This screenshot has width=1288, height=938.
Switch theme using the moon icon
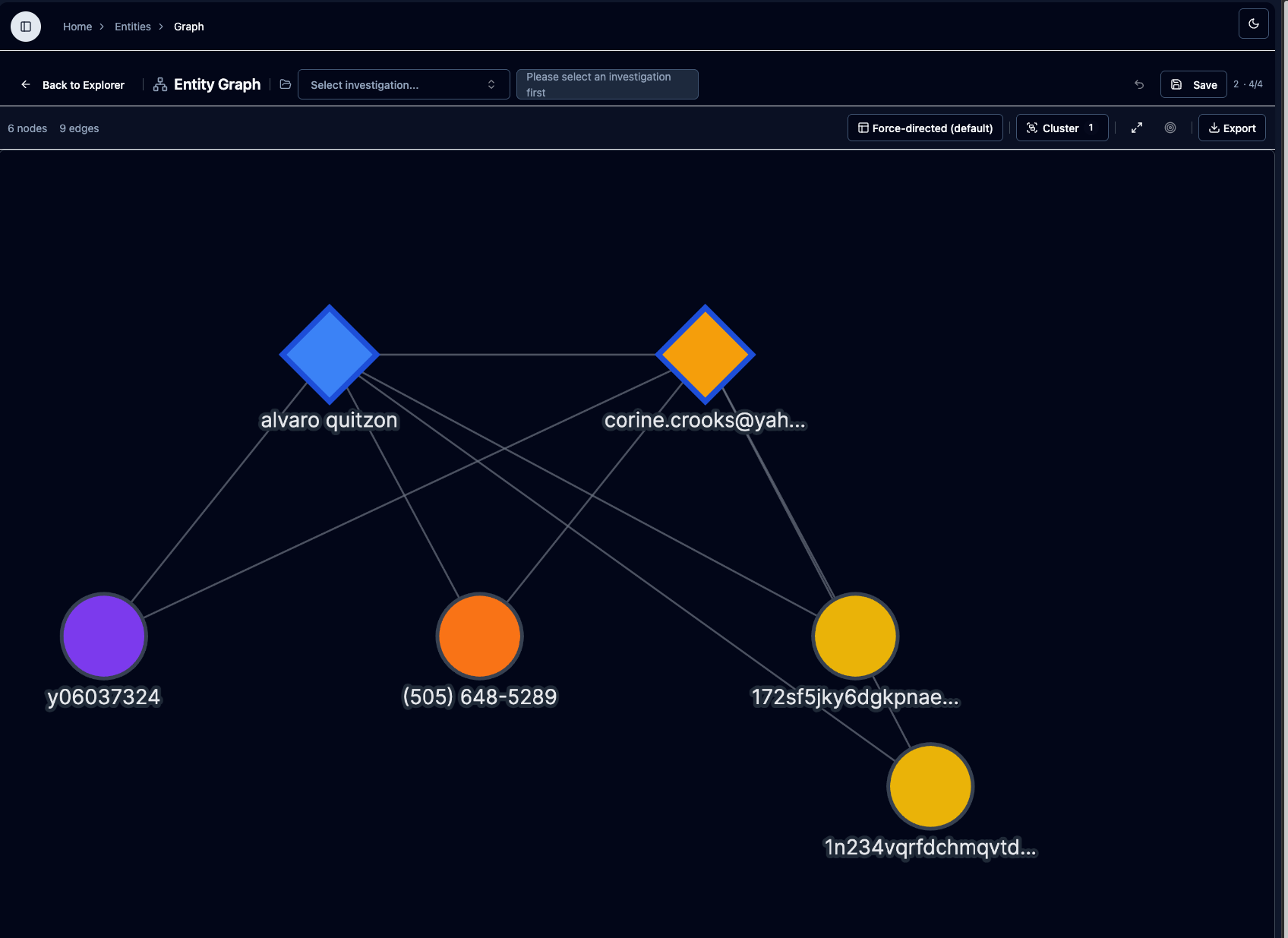coord(1253,24)
